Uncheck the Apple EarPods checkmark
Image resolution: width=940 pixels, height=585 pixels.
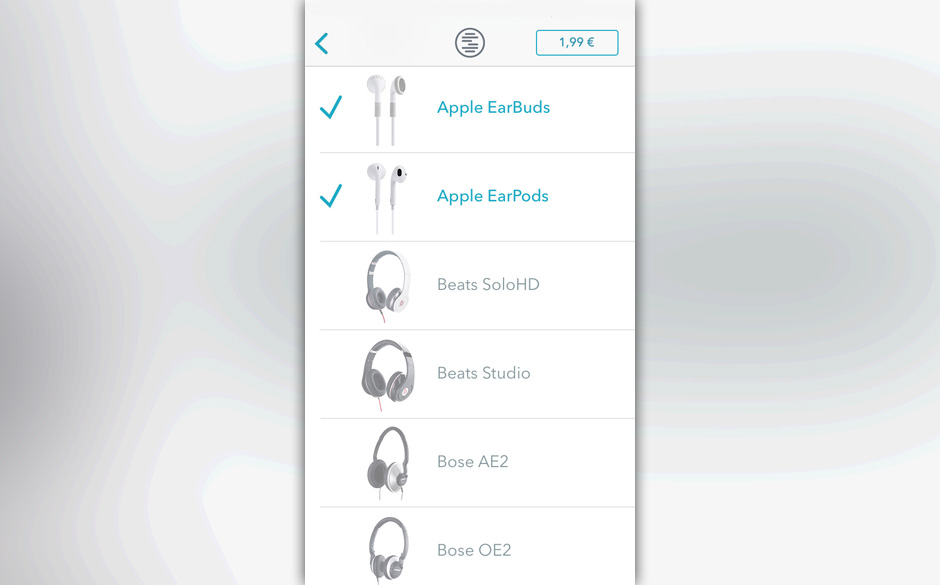point(331,195)
